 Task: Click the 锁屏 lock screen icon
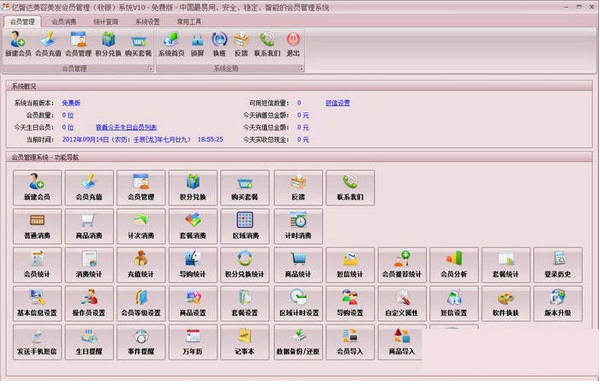point(197,44)
